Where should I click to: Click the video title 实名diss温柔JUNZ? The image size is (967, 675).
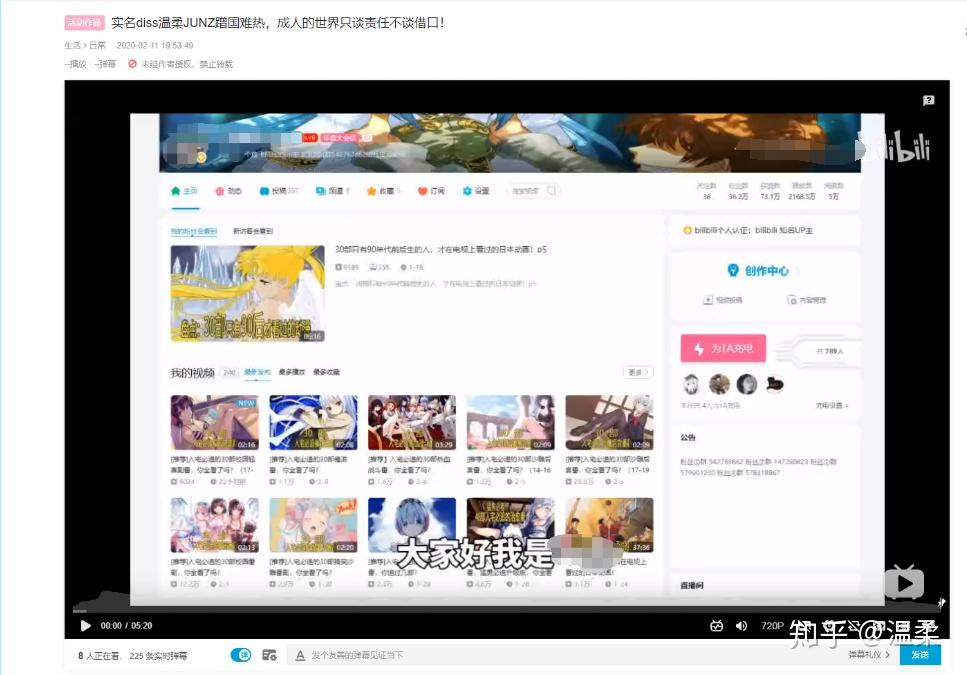click(x=278, y=23)
